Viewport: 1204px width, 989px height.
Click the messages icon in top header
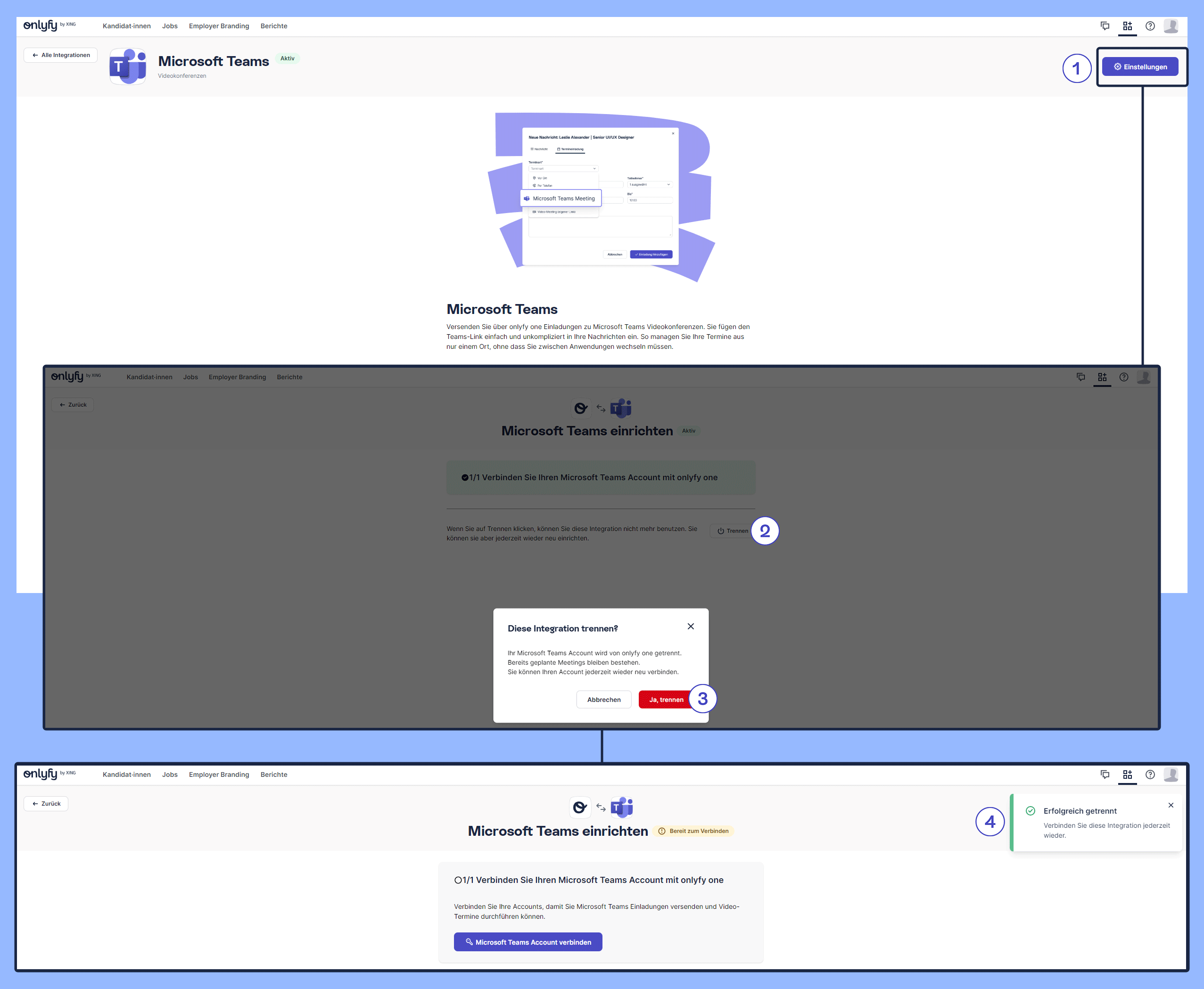(x=1105, y=26)
